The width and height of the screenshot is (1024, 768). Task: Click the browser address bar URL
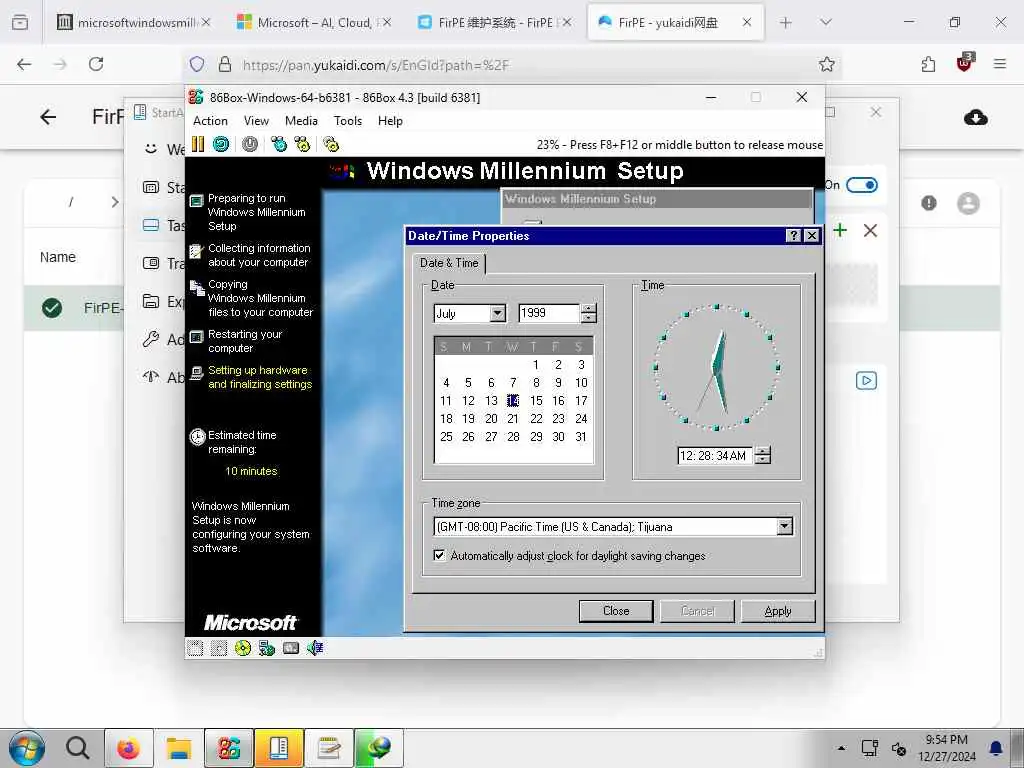tap(376, 65)
